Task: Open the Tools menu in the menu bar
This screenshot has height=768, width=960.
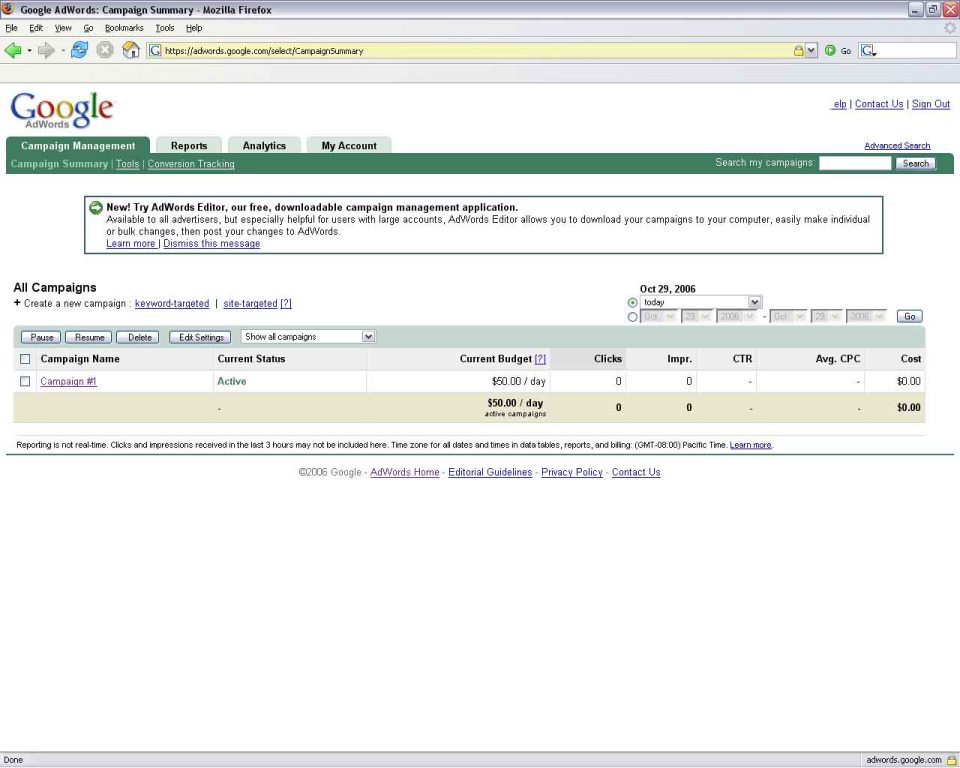Action: point(165,28)
